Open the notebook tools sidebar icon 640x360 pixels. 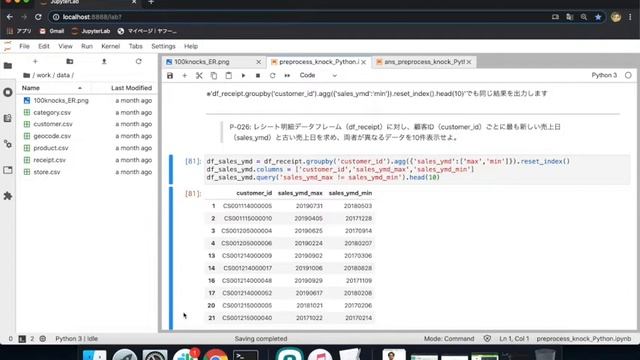pyautogui.click(x=8, y=144)
